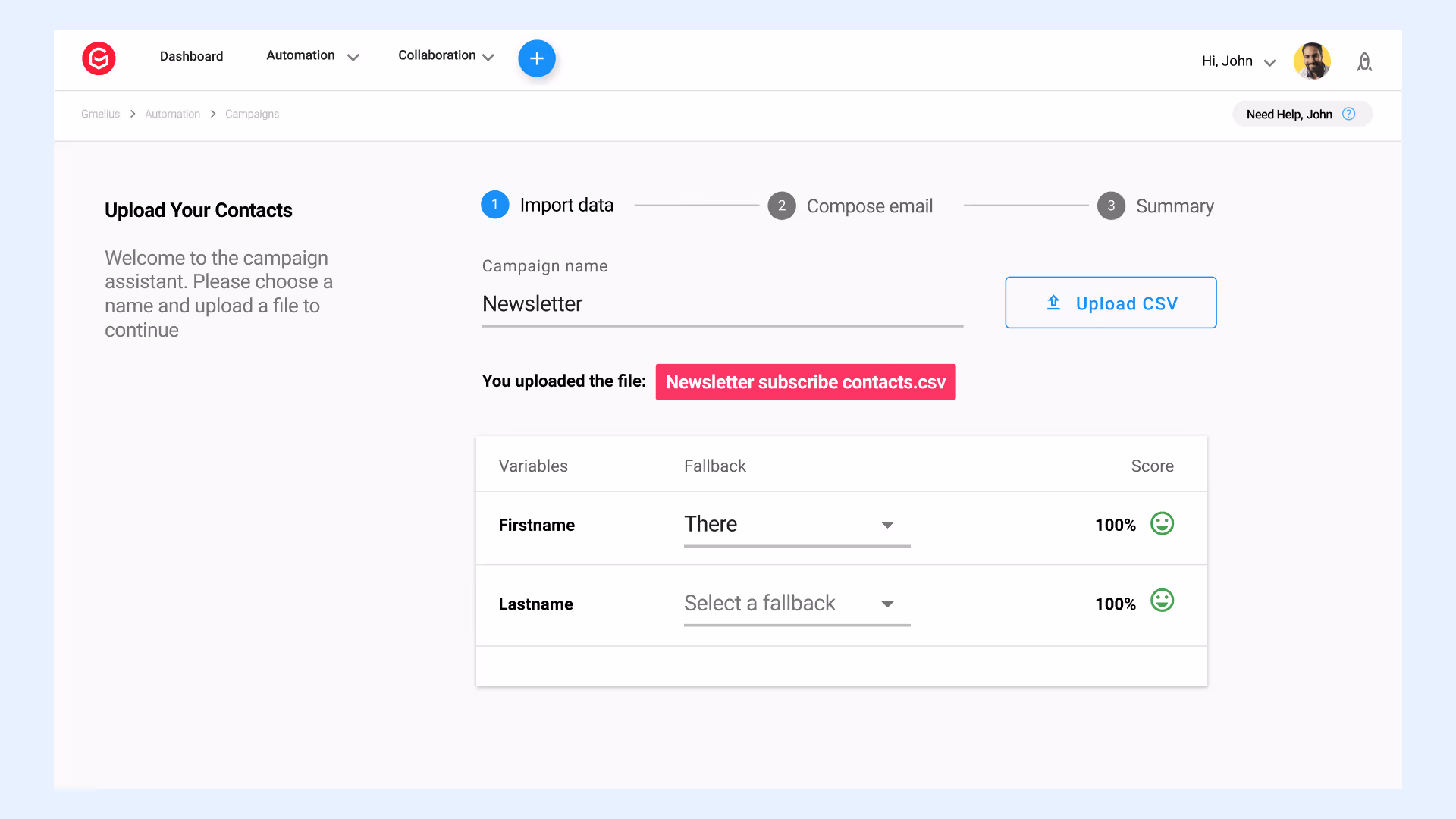
Task: Click the red Gmelius logo
Action: tap(99, 58)
